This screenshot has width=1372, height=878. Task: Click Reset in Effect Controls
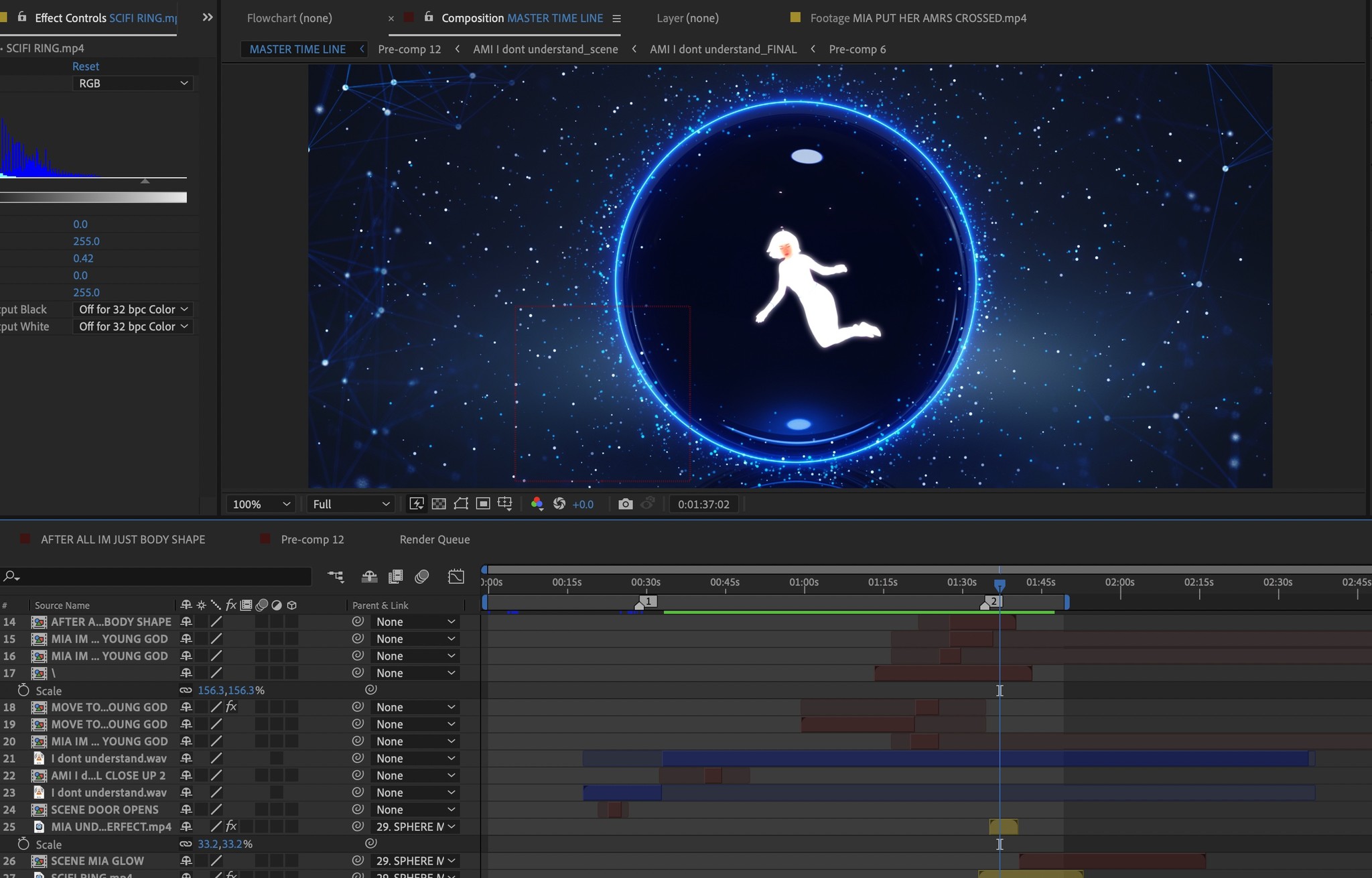[85, 66]
